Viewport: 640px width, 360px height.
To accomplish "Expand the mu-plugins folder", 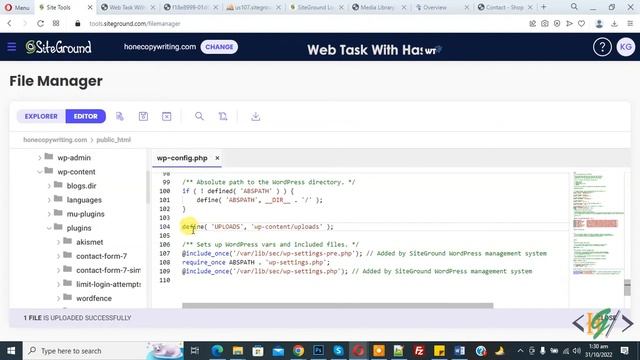I will tap(49, 214).
